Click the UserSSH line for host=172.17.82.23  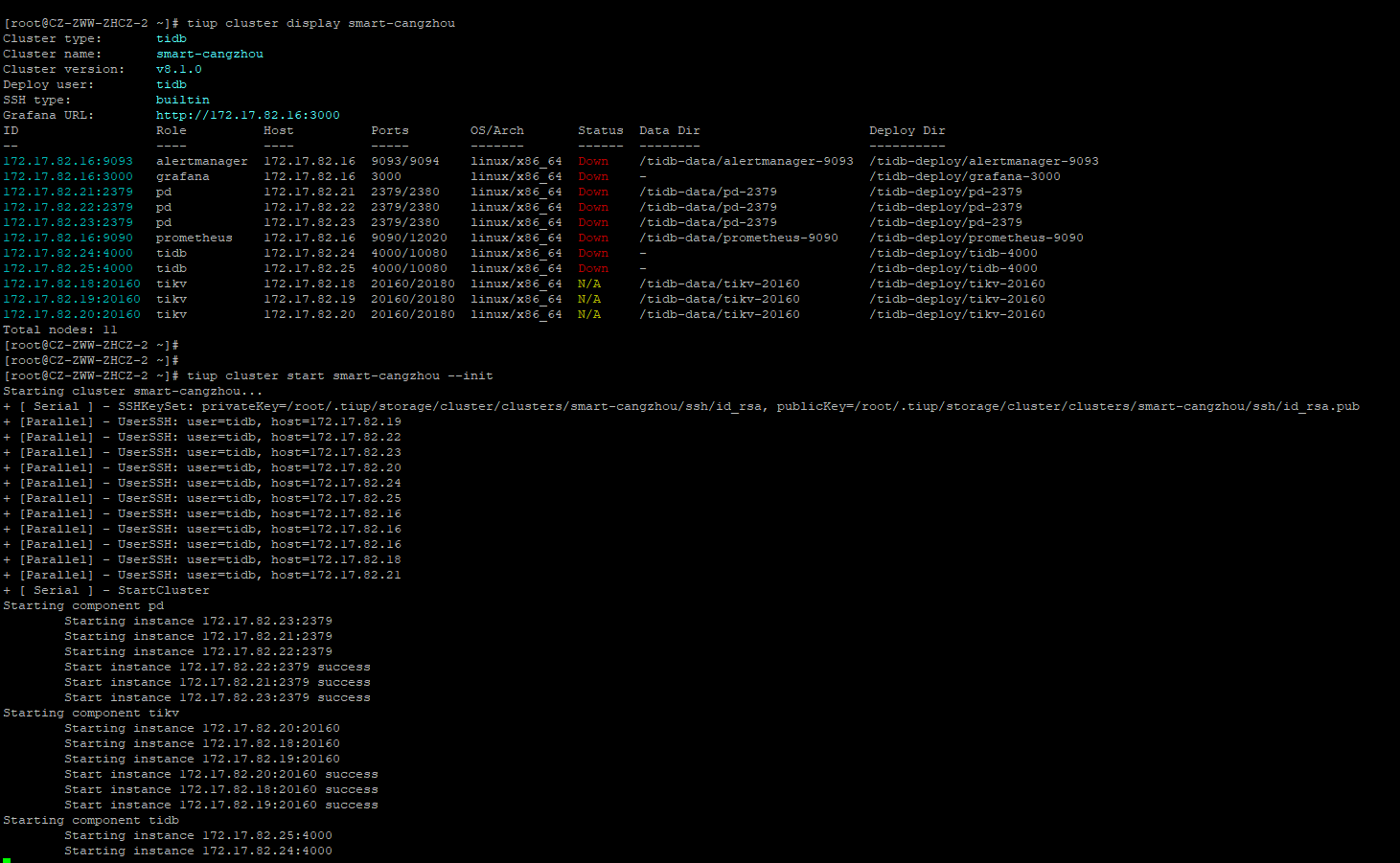point(202,452)
